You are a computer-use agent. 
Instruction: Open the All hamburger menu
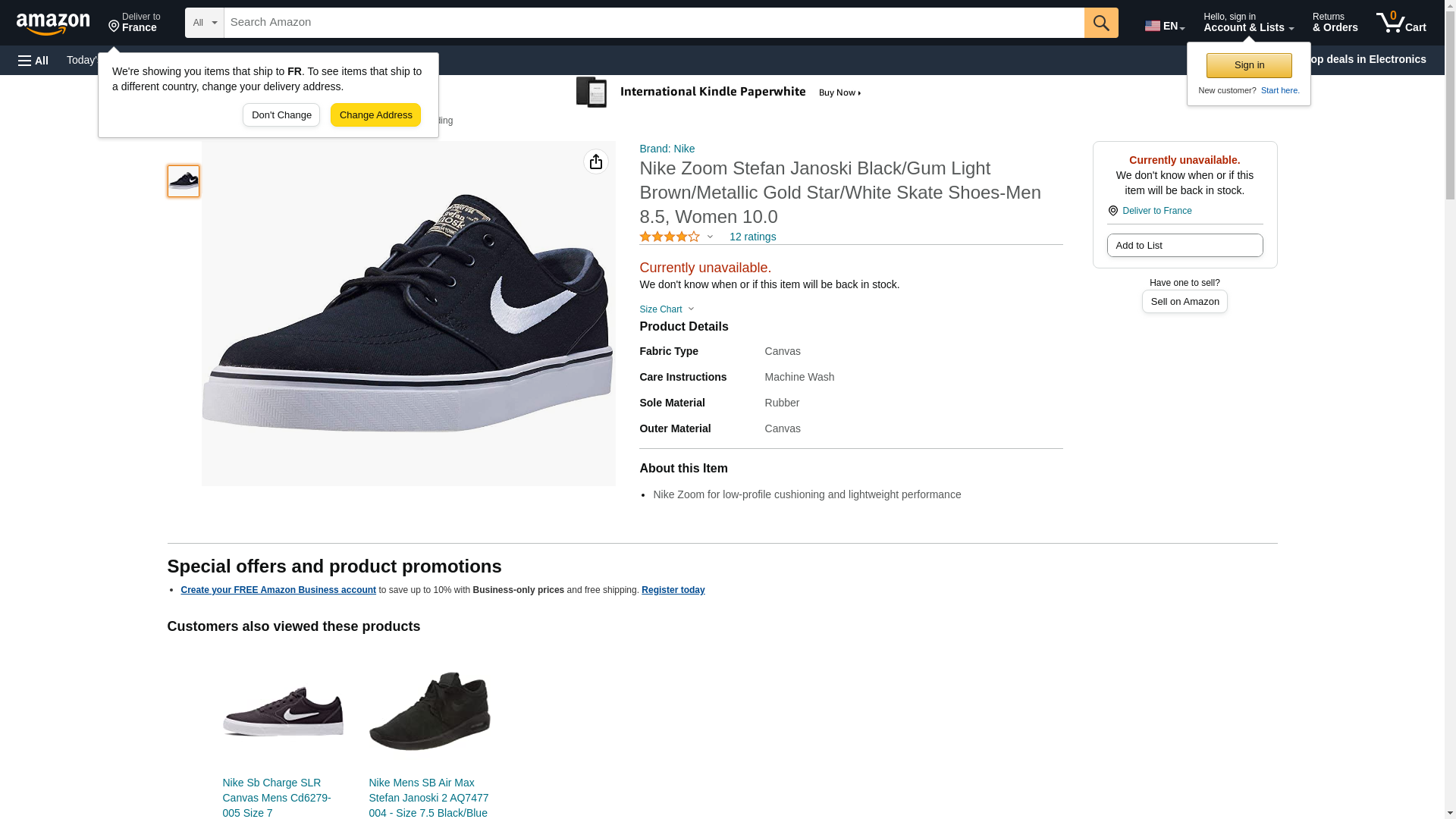(33, 60)
